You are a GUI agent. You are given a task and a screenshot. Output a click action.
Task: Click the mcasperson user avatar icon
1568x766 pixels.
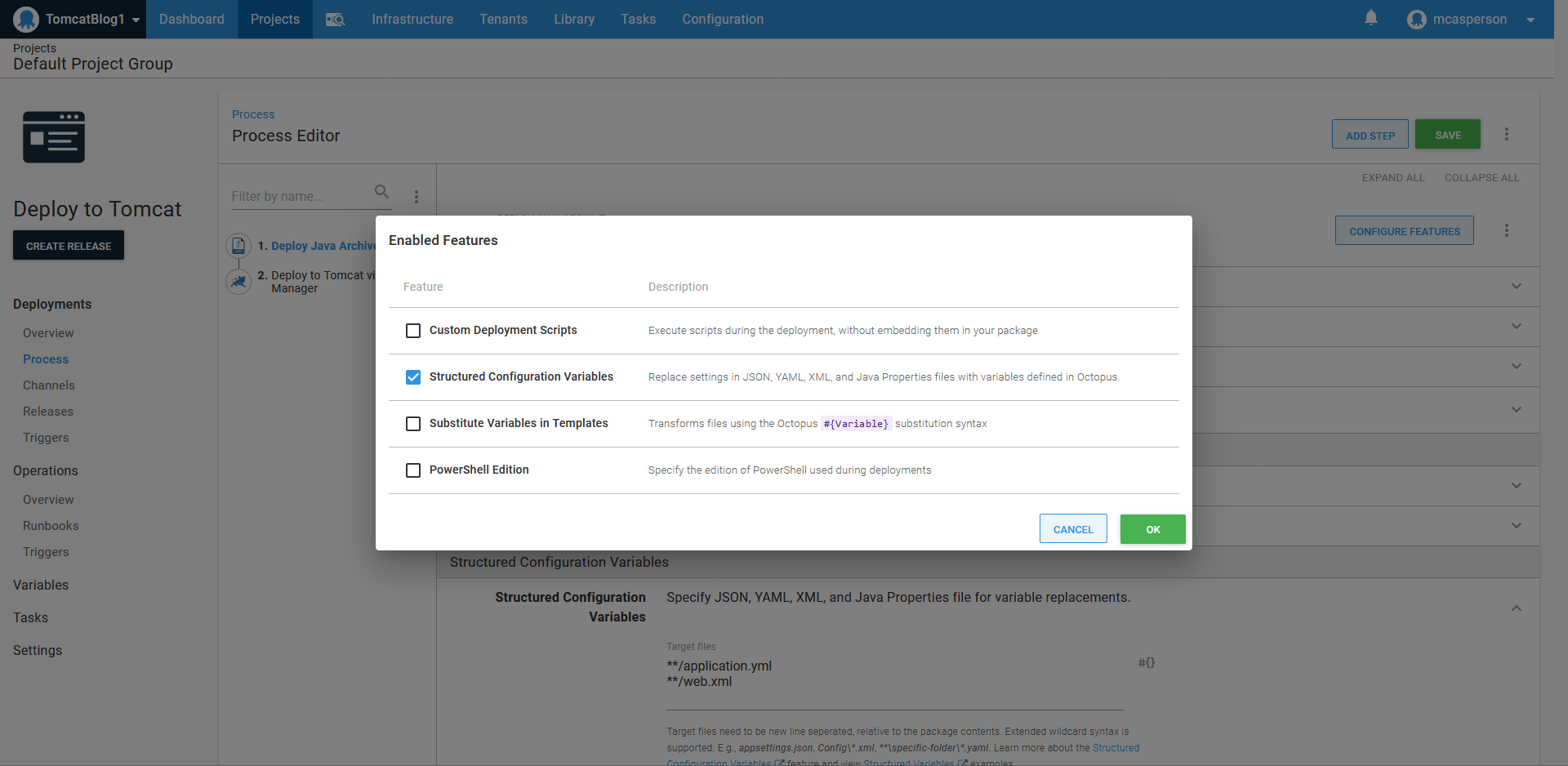(1416, 20)
